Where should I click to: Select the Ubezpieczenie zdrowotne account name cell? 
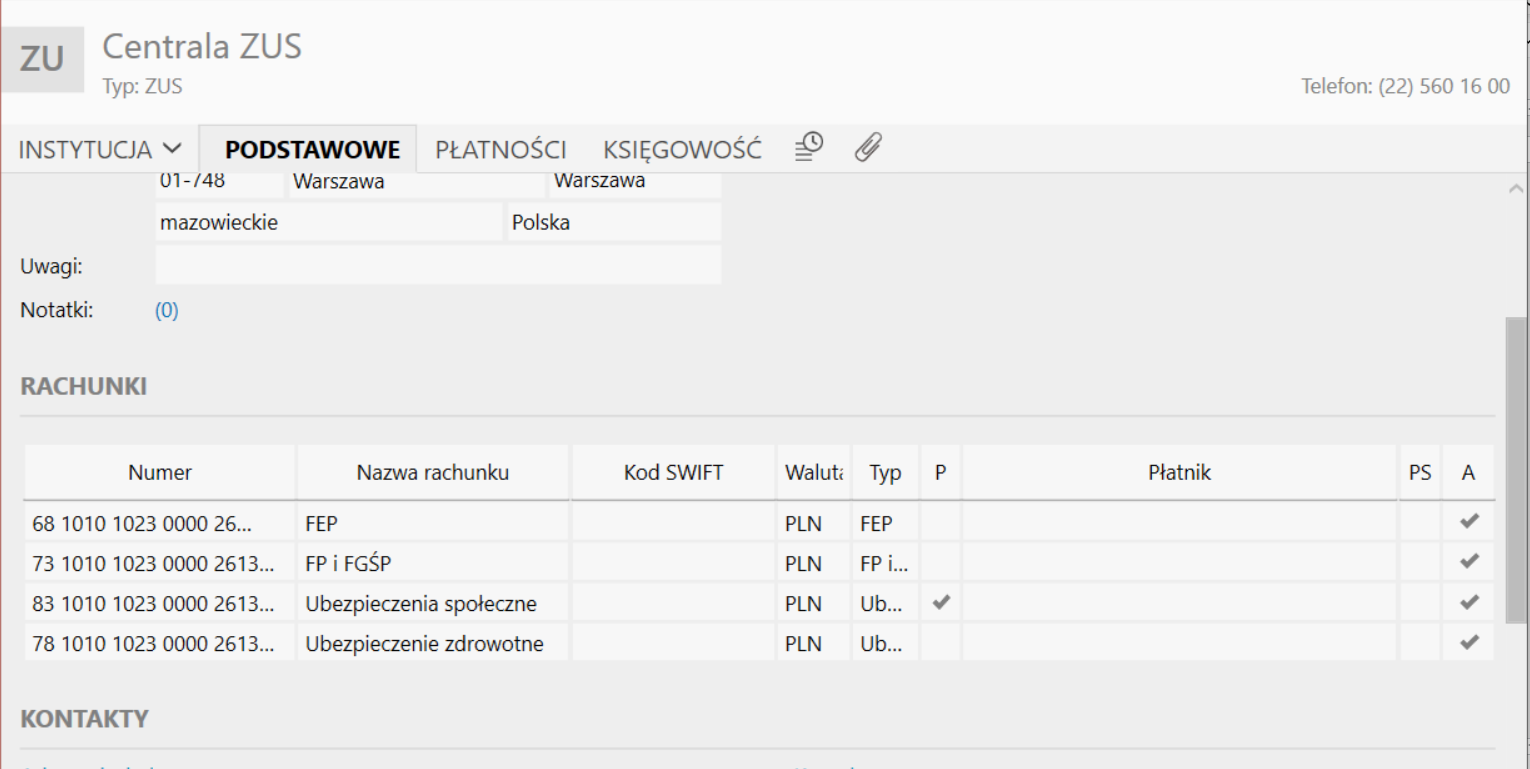click(x=433, y=643)
